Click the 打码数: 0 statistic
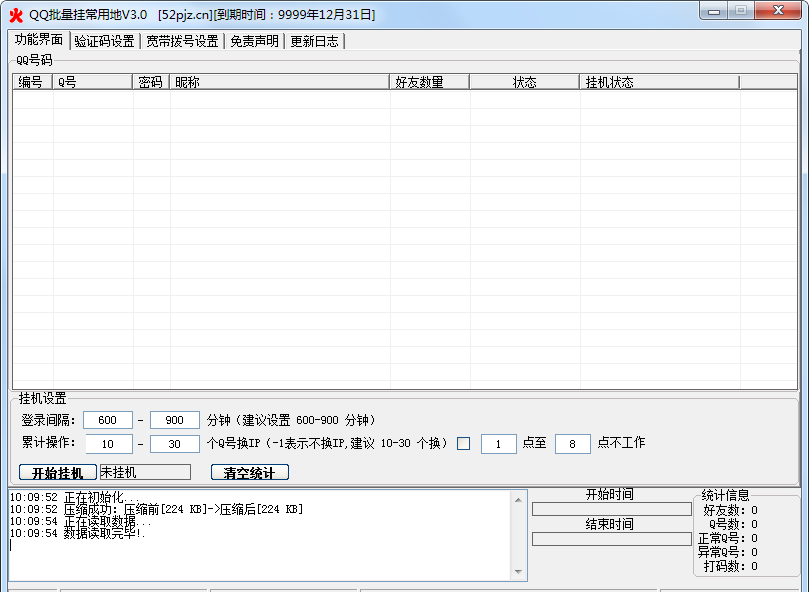 click(x=730, y=566)
